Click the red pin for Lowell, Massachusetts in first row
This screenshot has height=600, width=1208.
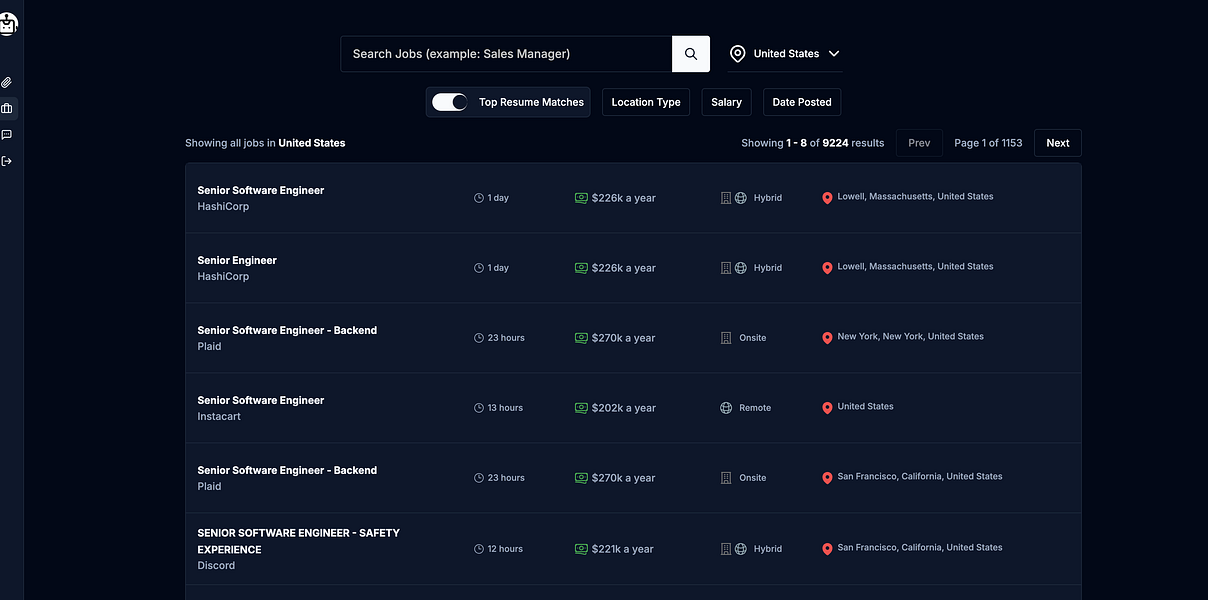click(827, 198)
